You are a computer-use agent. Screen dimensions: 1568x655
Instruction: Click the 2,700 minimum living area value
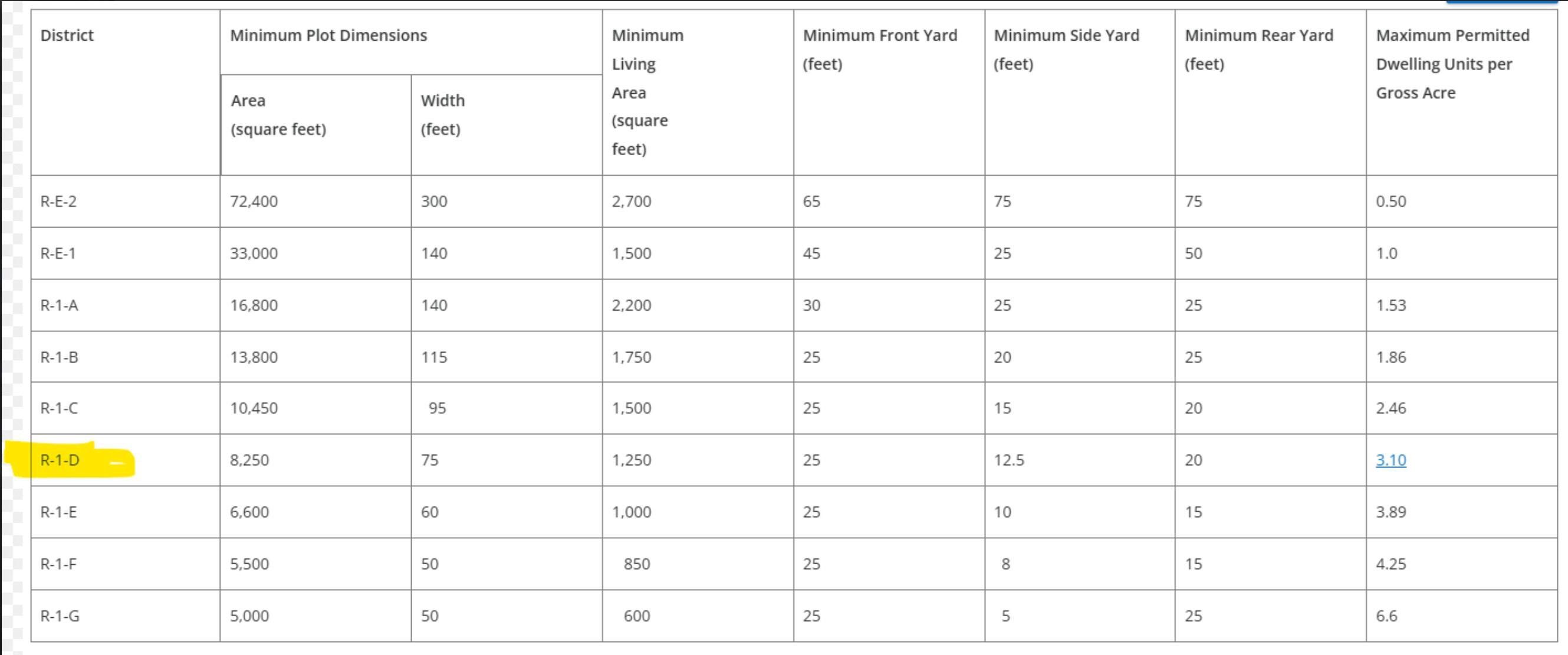click(631, 202)
